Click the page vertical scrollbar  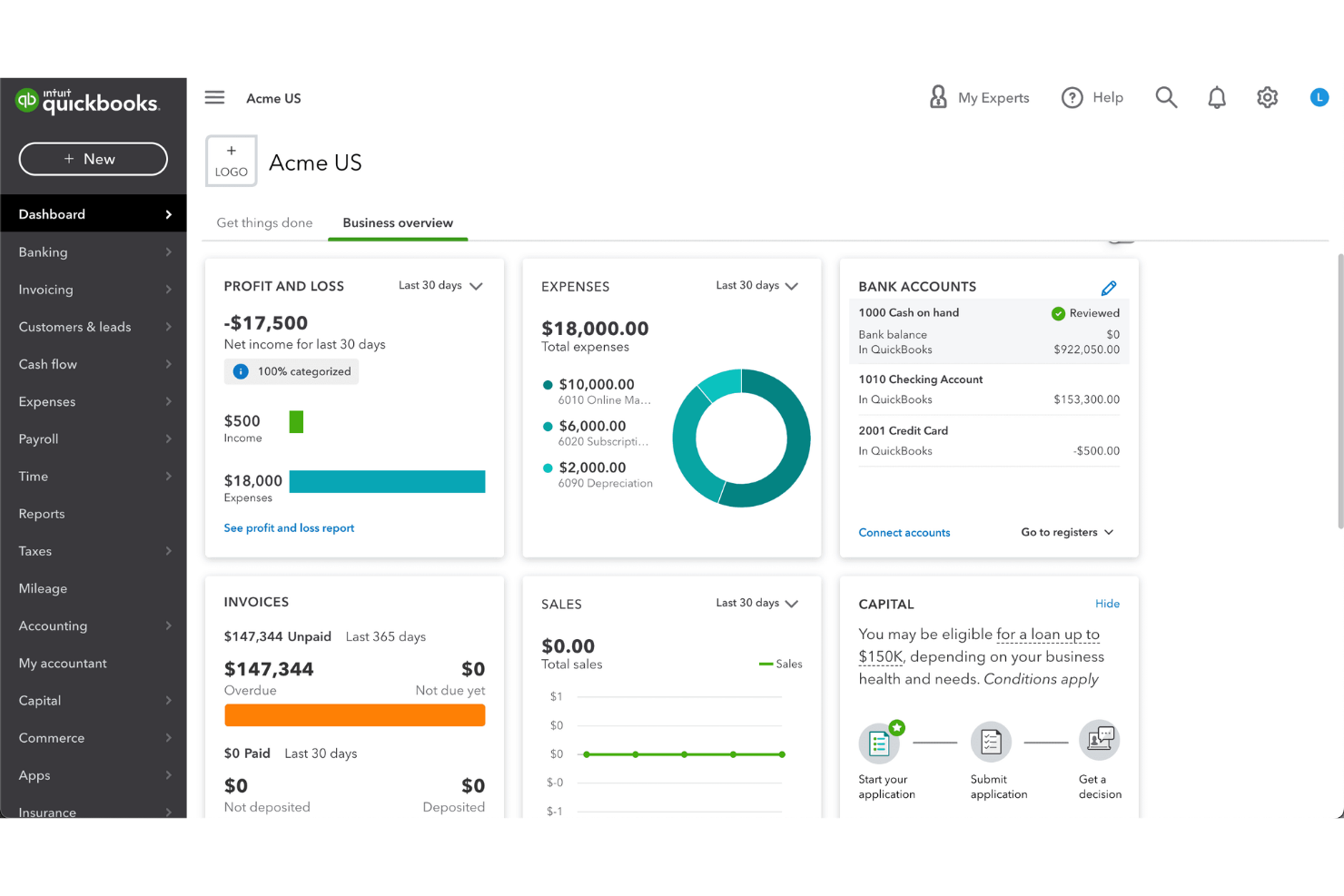(x=1340, y=390)
